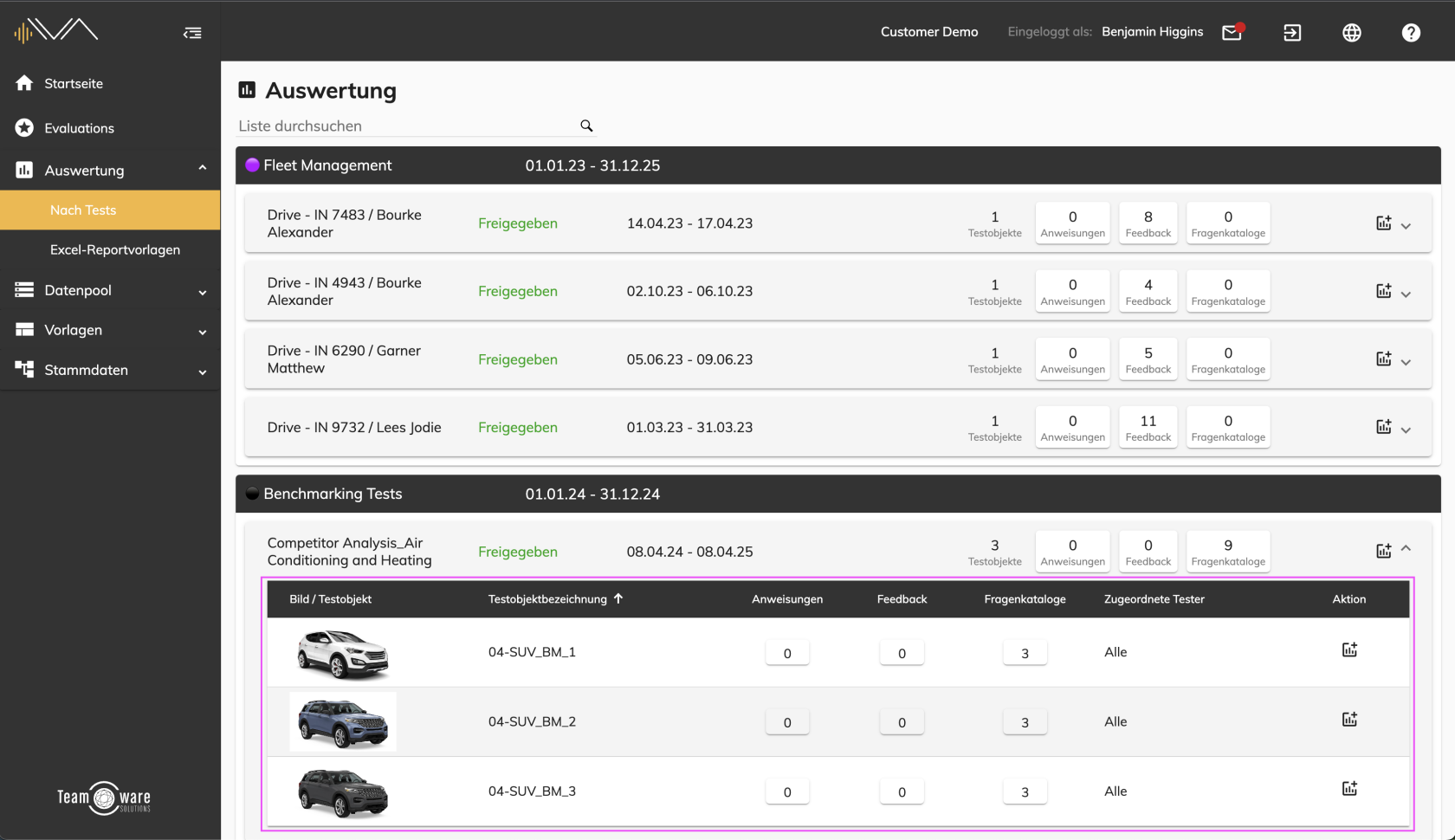Click Anweisungen count 0 for 04-SUV_BM_3
1455x840 pixels.
(787, 792)
